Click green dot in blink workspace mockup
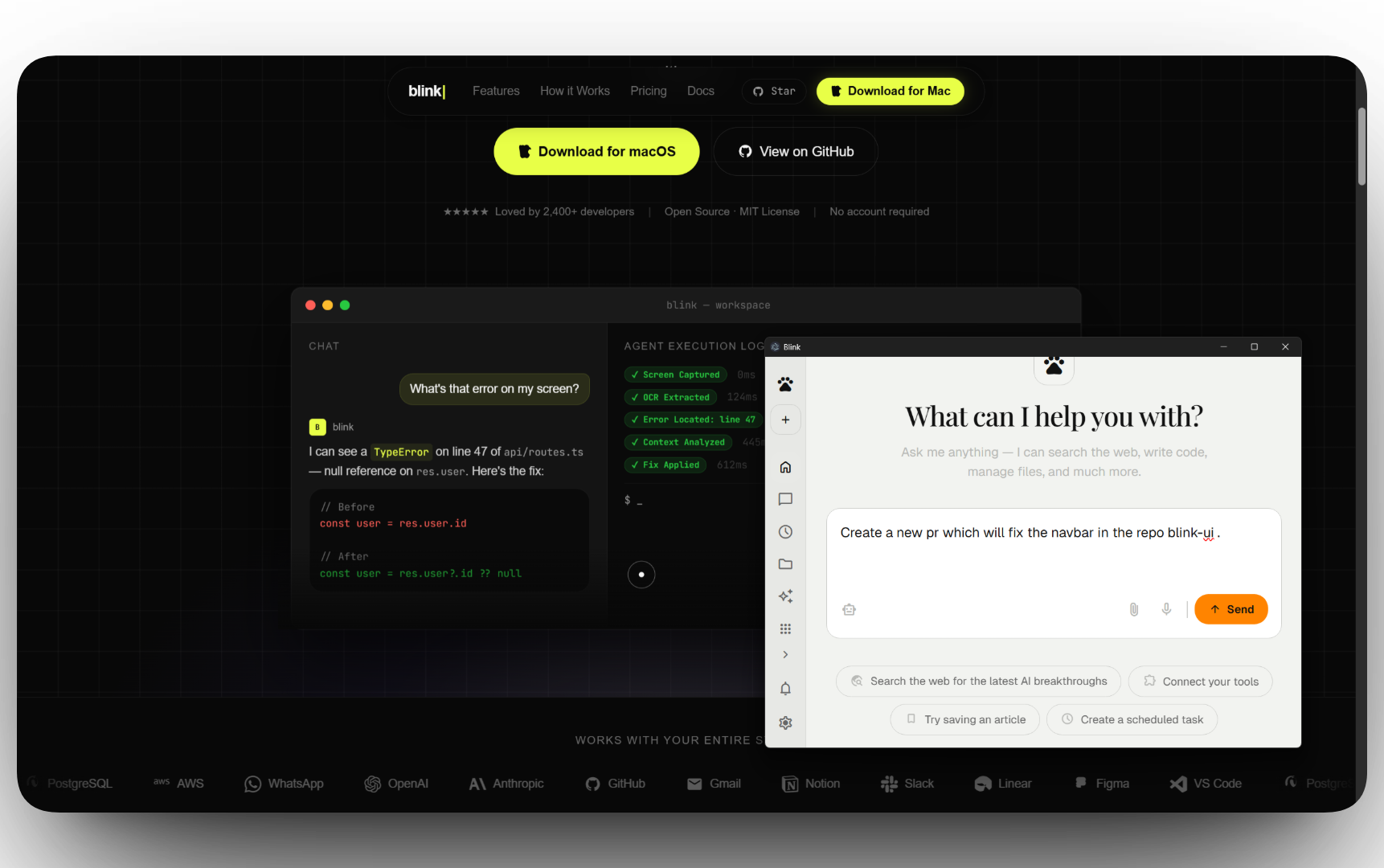Screen dimensions: 1384x868 point(345,305)
